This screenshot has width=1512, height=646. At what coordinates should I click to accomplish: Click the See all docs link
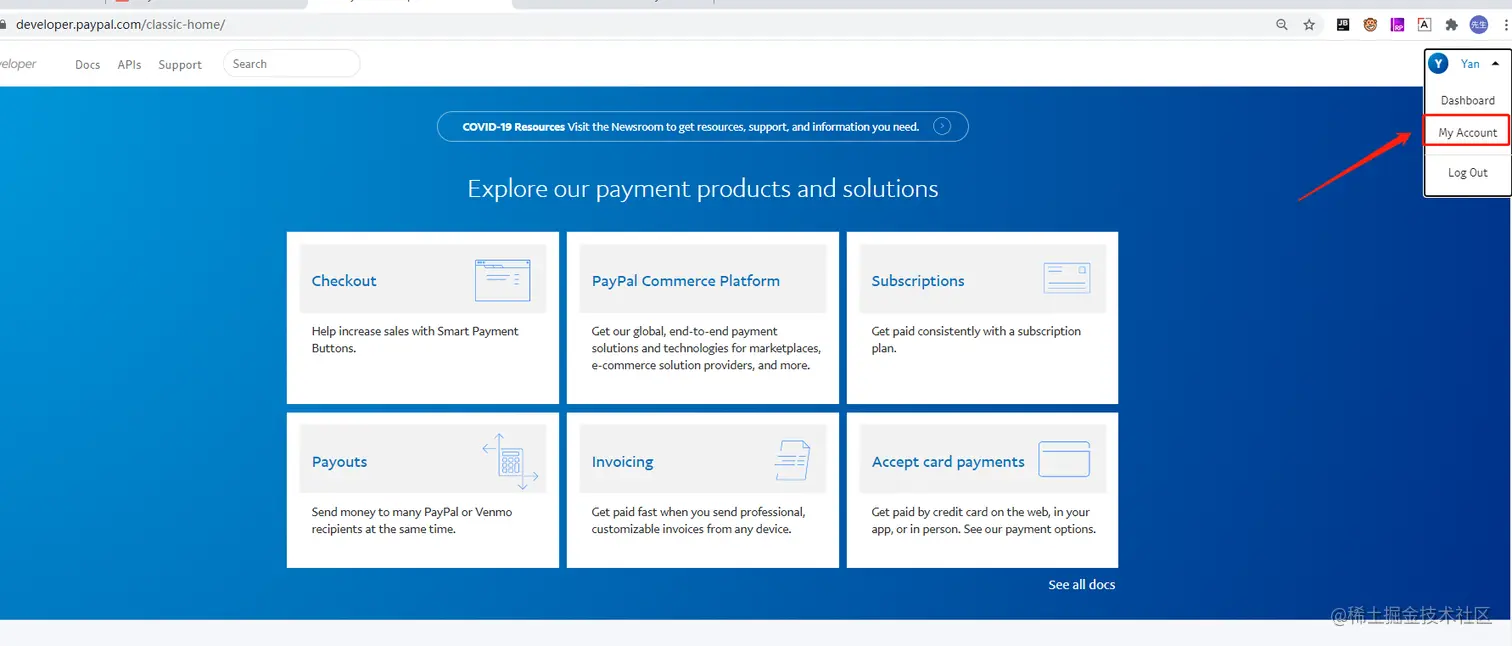coord(1081,585)
